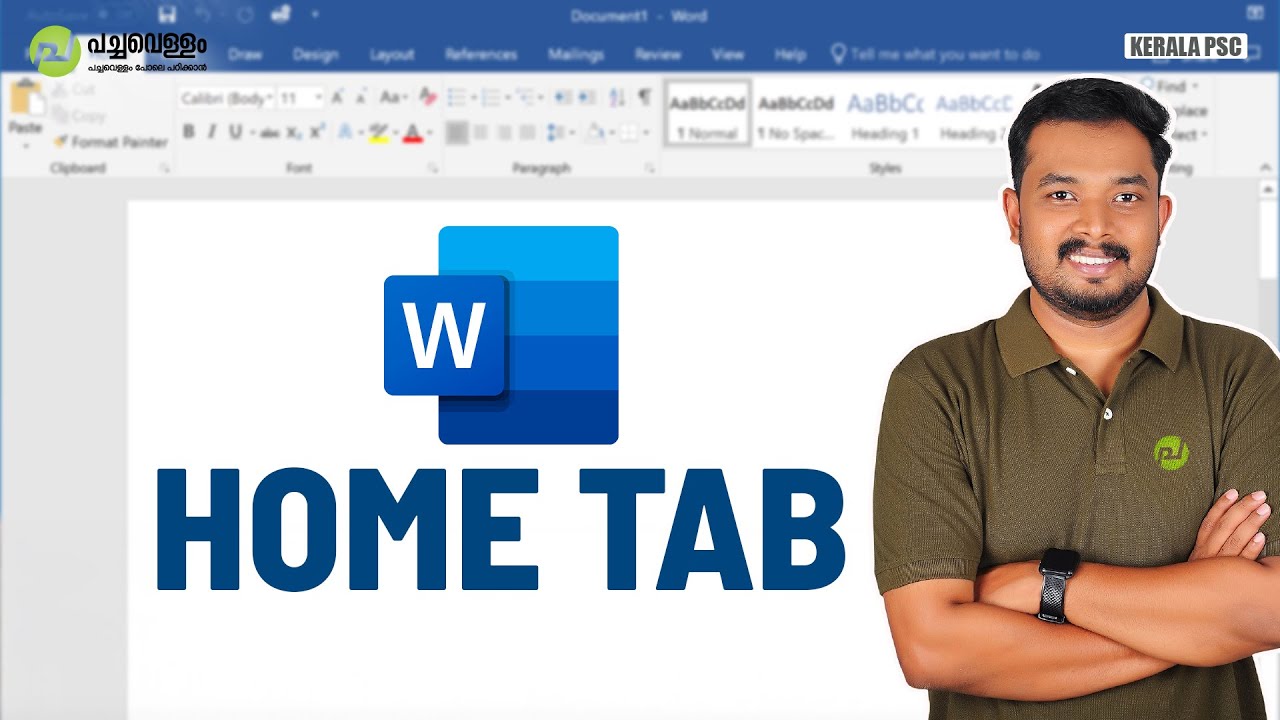This screenshot has width=1280, height=720.
Task: Click the Tell me what you want to do box
Action: [x=935, y=54]
